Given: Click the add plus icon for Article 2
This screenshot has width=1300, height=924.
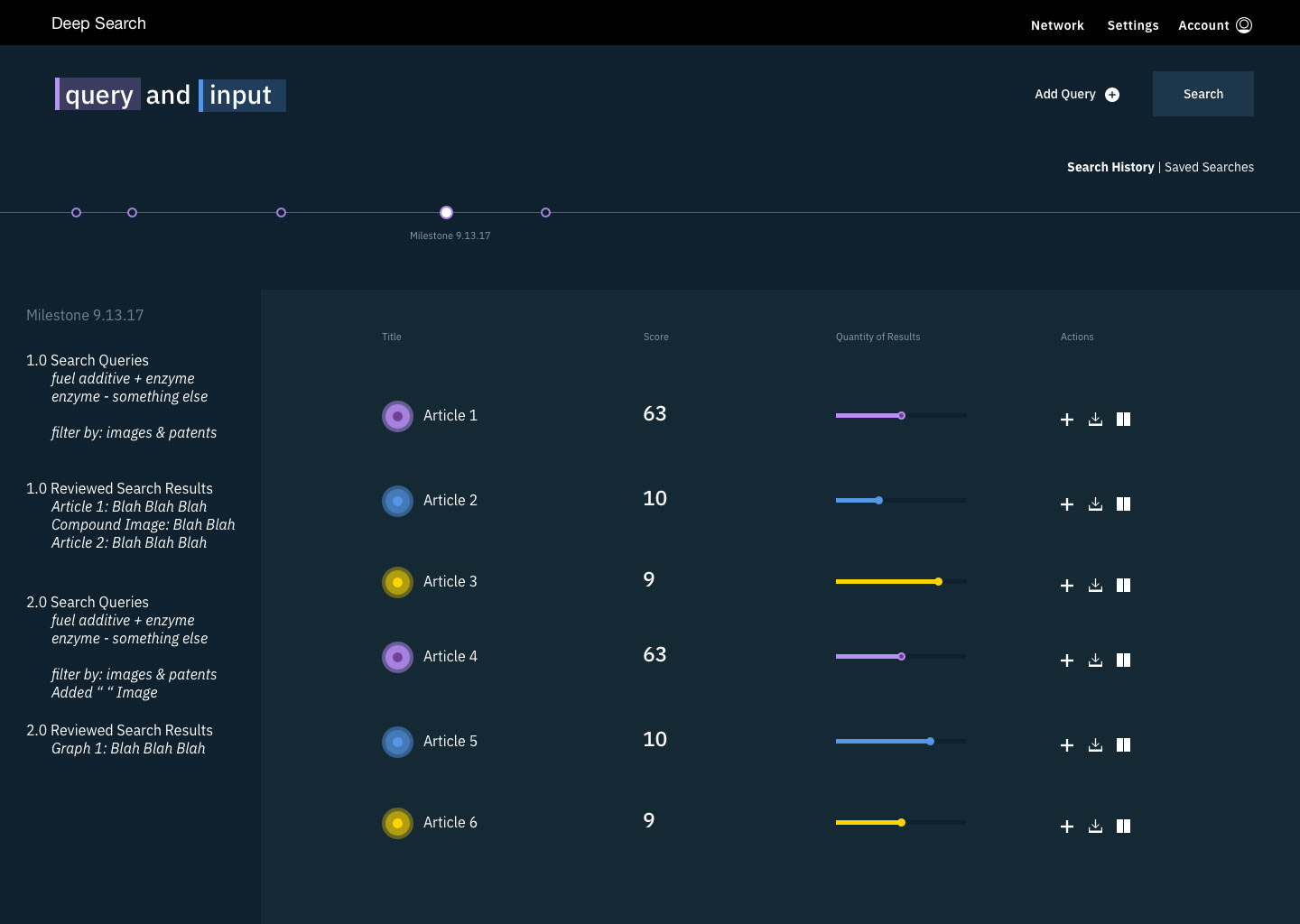Looking at the screenshot, I should pos(1067,504).
